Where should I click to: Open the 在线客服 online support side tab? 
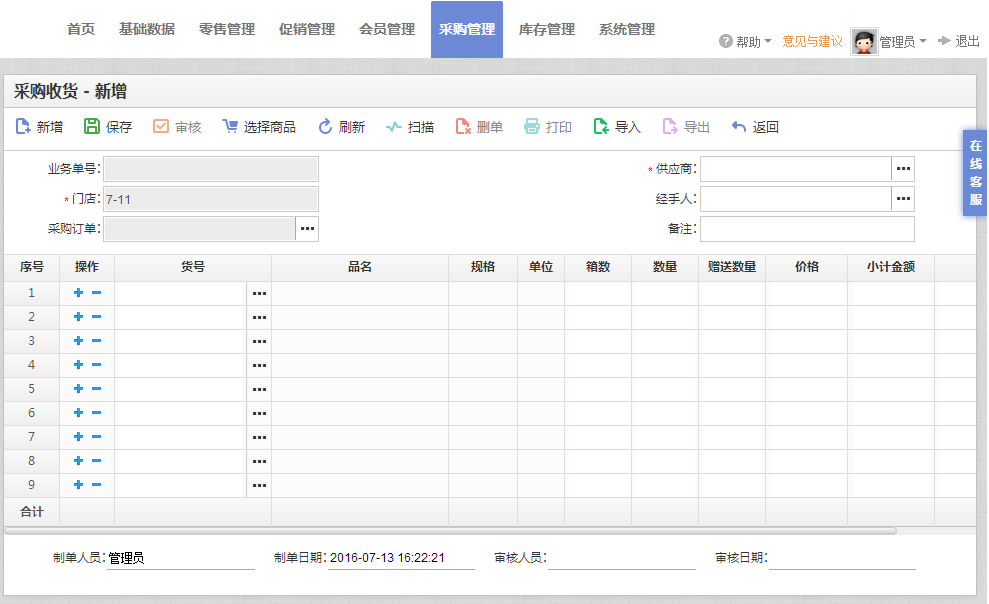(x=975, y=173)
